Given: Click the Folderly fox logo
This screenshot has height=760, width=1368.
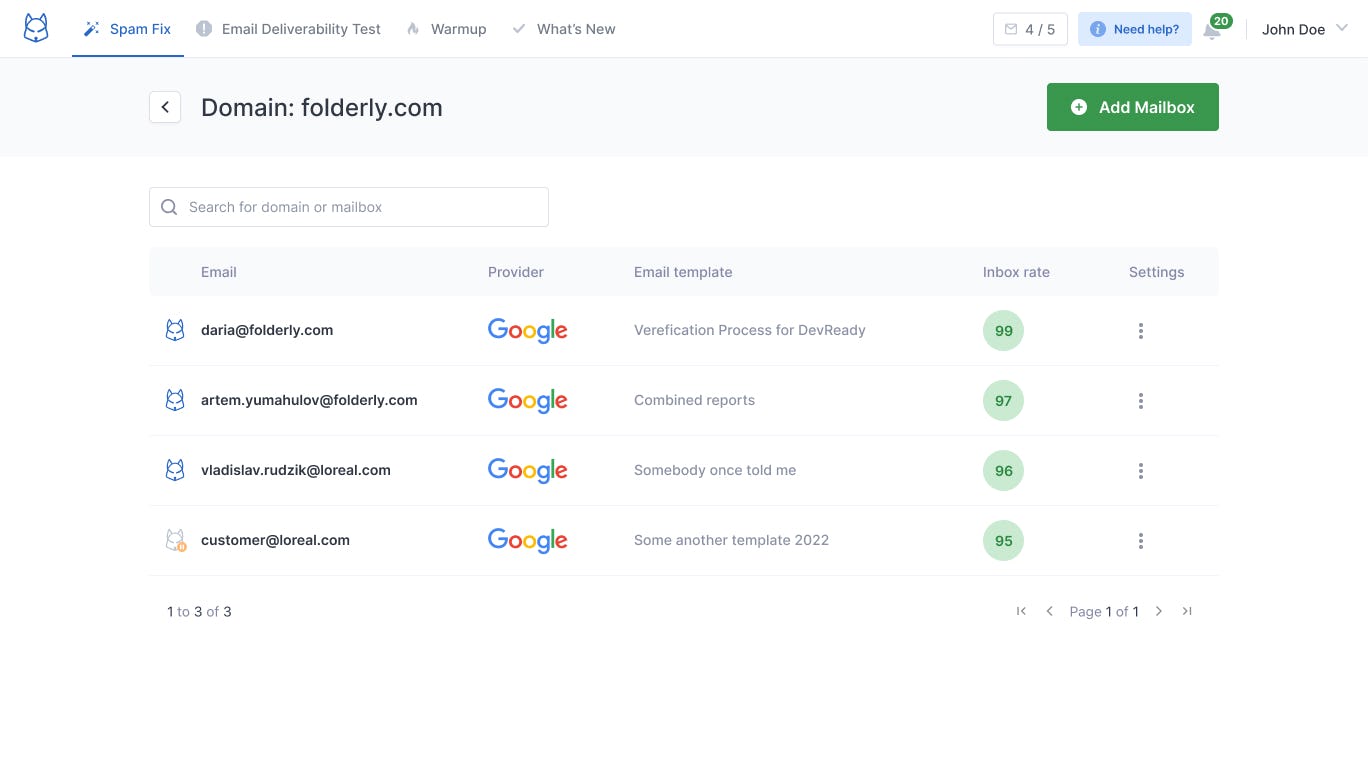Looking at the screenshot, I should (x=35, y=28).
